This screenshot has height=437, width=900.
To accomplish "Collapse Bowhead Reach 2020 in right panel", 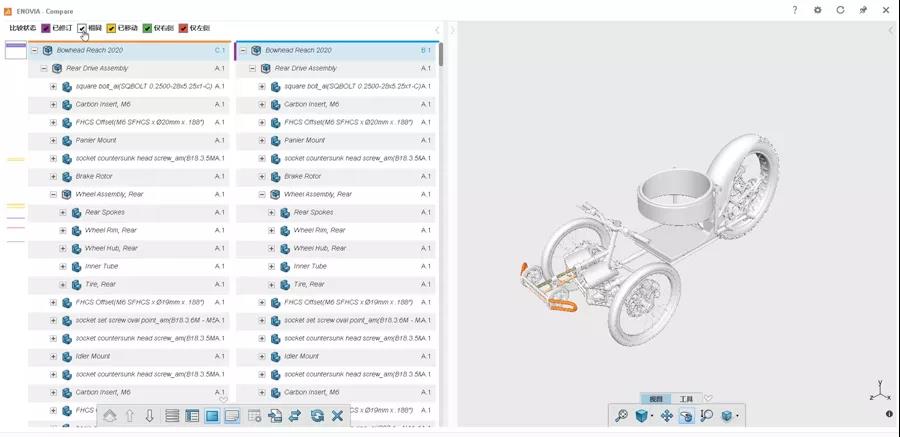I will [243, 51].
